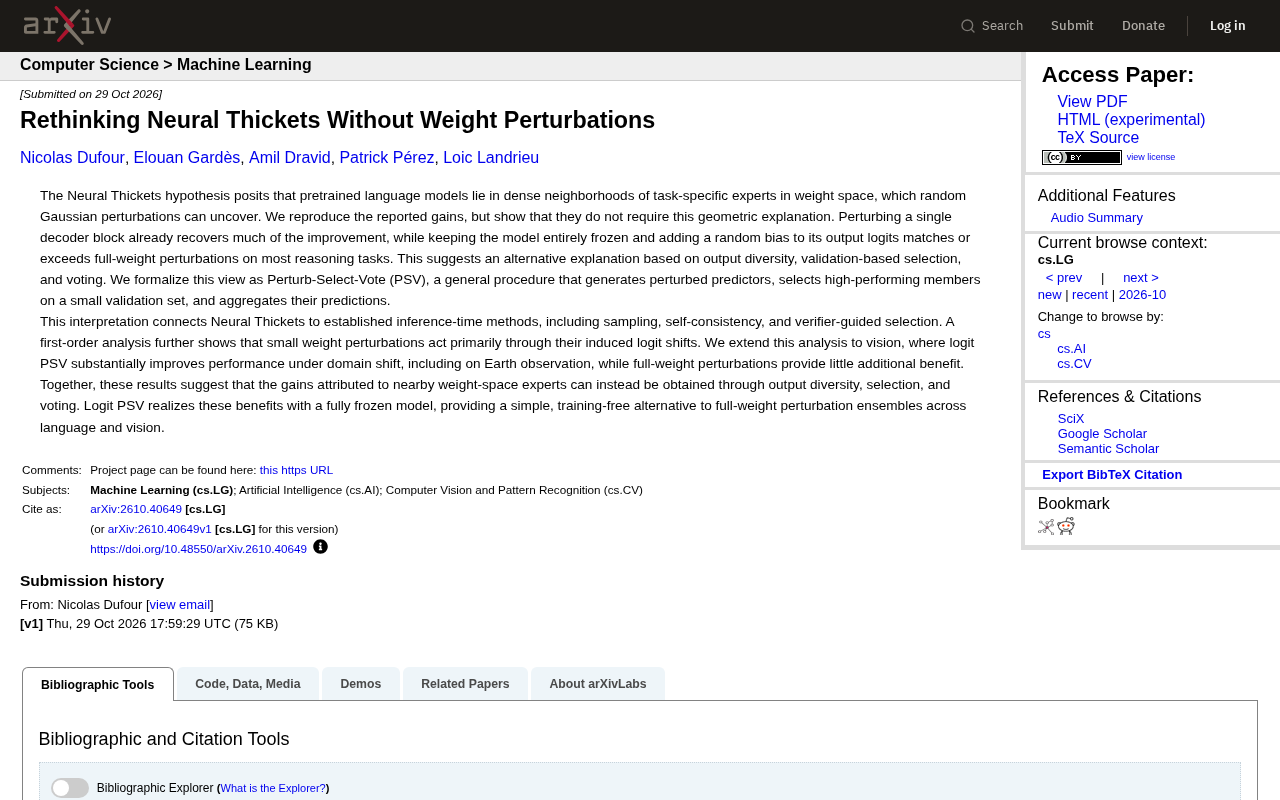Click Export BibTeX Citation
Viewport: 1280px width, 800px height.
pos(1112,475)
